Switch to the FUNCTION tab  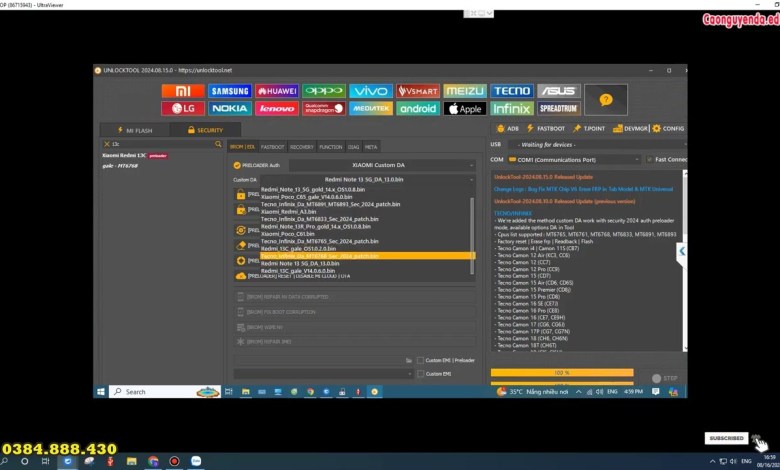coord(331,147)
